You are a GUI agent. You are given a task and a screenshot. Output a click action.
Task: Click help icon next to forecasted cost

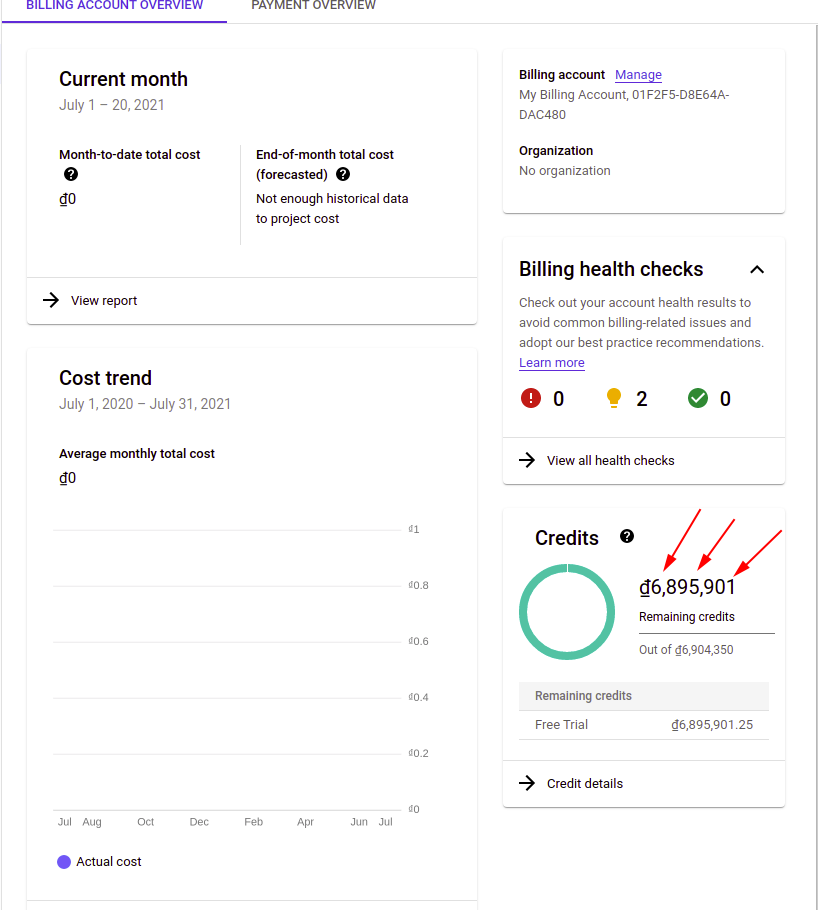(343, 174)
